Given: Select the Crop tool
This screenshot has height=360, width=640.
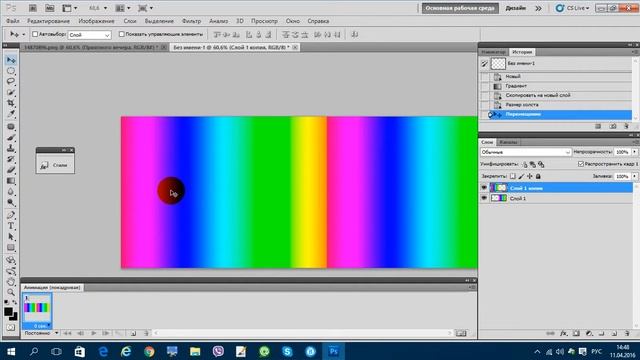Looking at the screenshot, I should pos(11,104).
